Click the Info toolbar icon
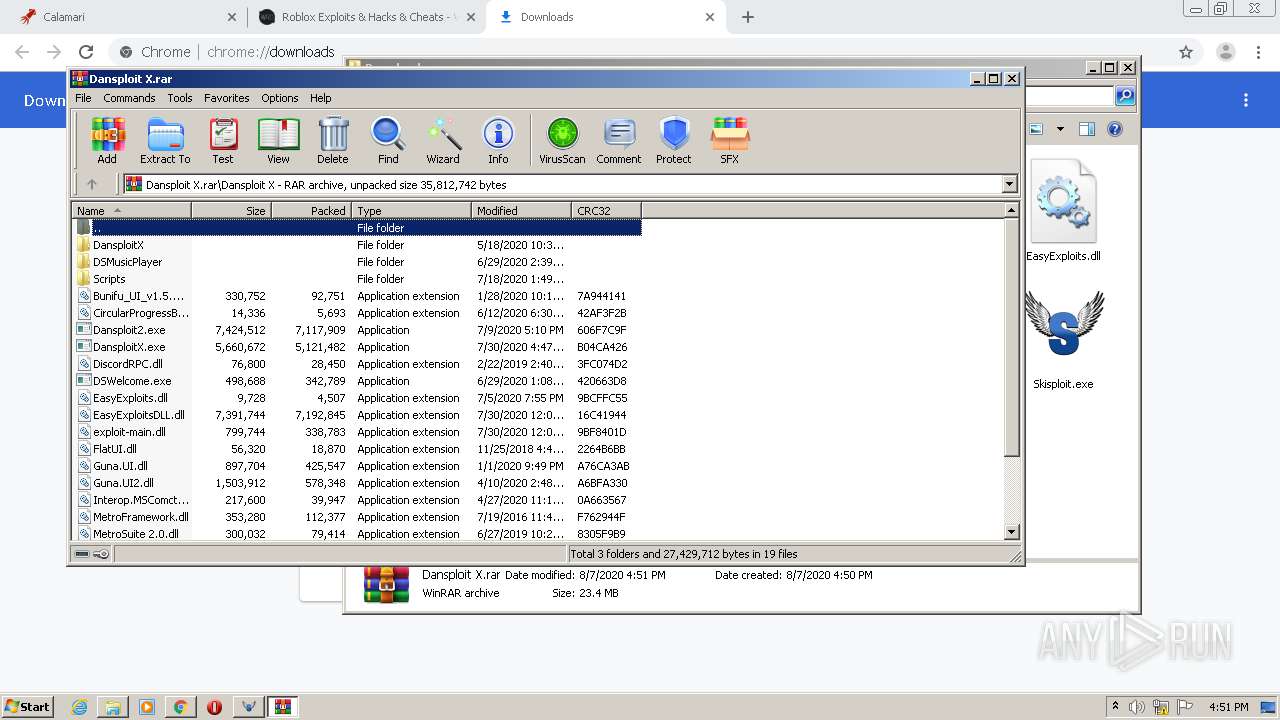The width and height of the screenshot is (1280, 720). pyautogui.click(x=498, y=139)
